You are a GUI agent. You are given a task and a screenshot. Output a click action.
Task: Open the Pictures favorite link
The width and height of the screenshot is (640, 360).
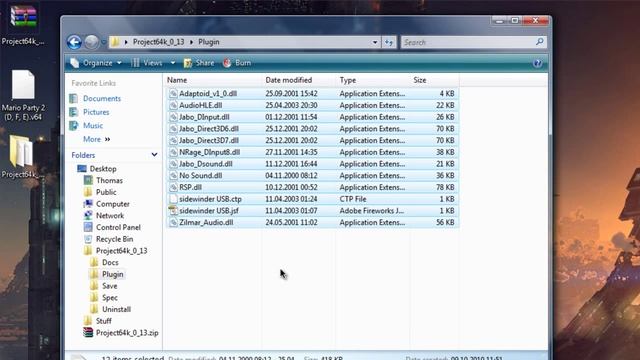click(96, 112)
